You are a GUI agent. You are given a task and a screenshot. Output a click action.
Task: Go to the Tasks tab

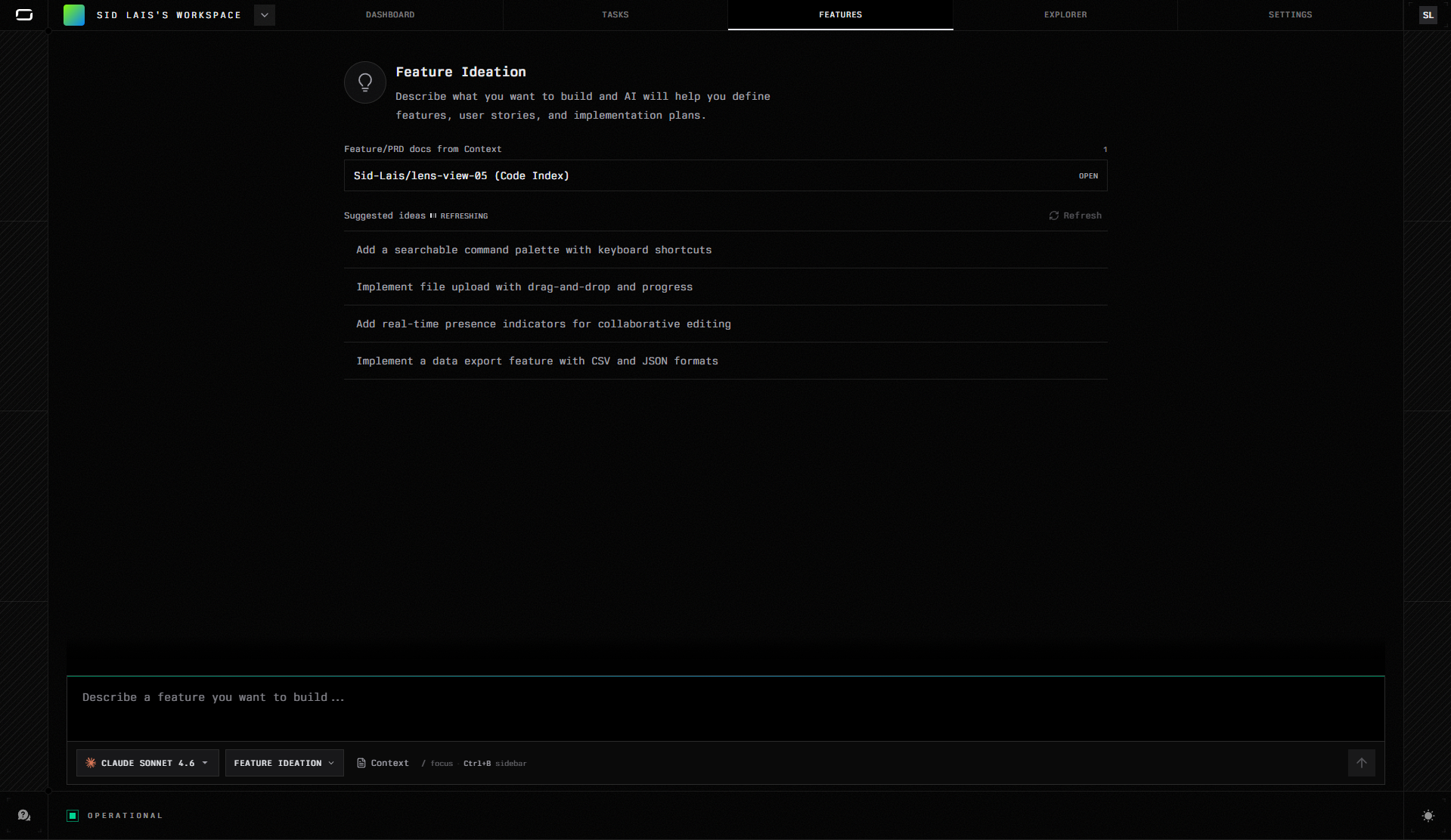pyautogui.click(x=615, y=14)
